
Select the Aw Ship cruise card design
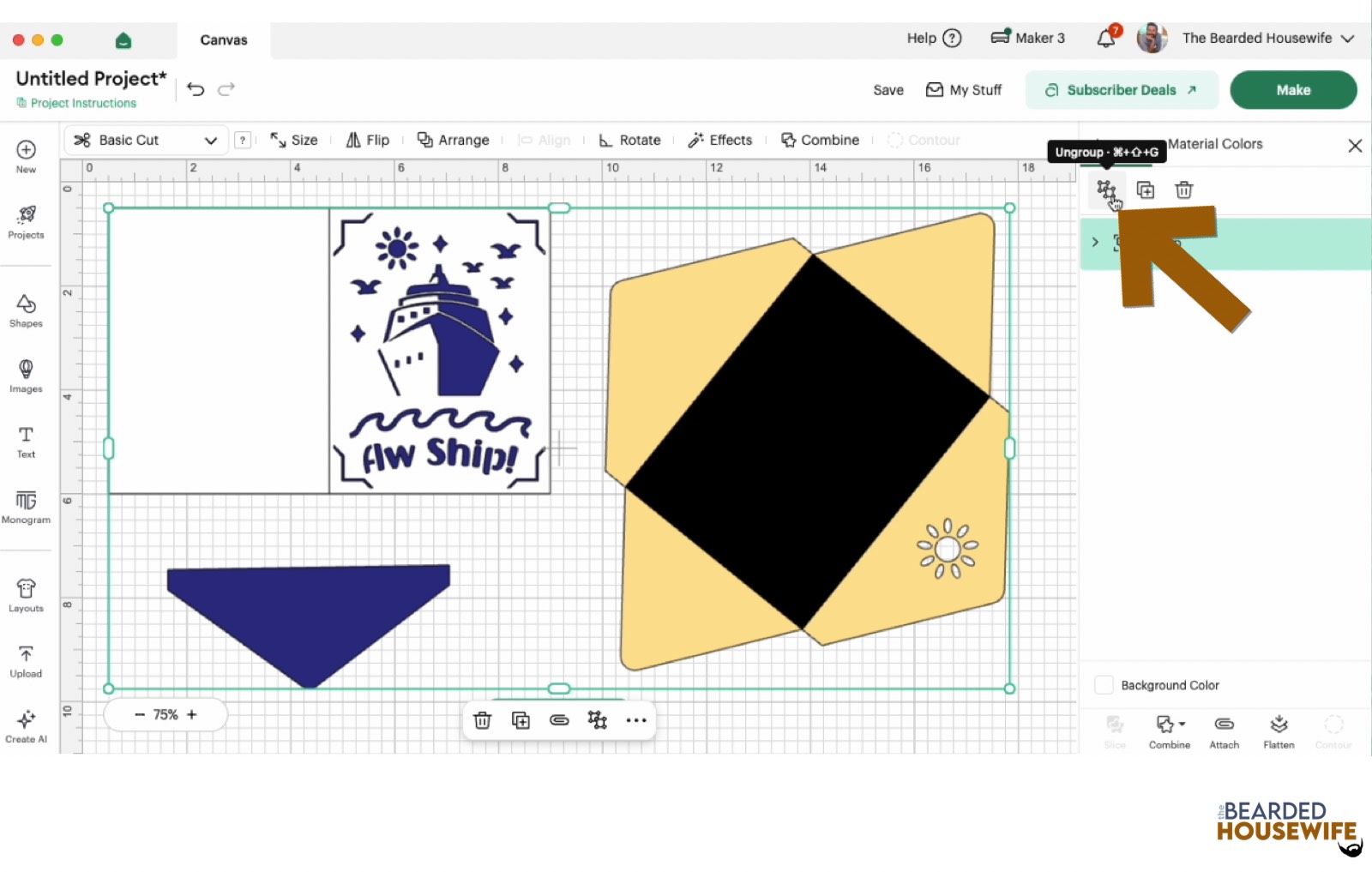(440, 352)
